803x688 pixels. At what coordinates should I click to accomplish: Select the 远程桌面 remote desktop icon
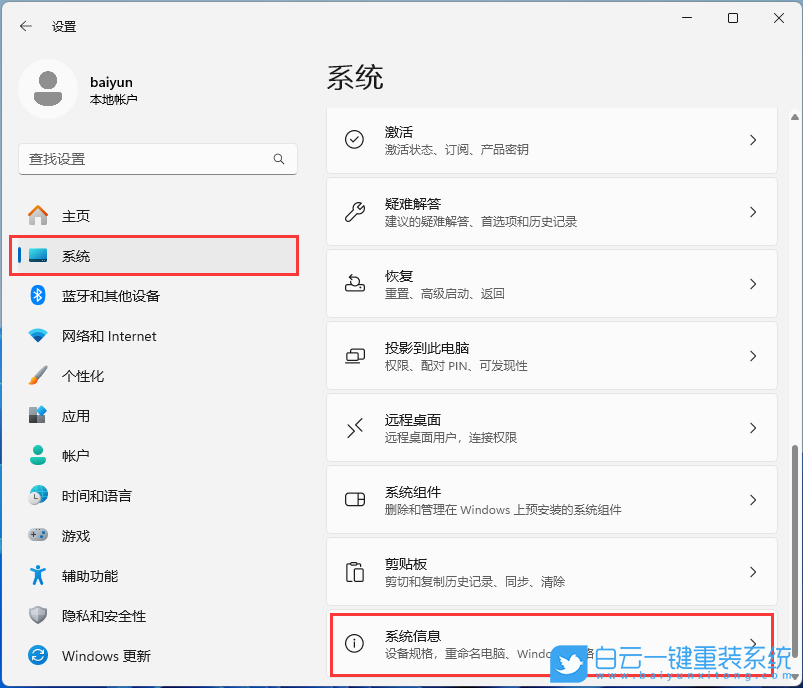point(354,427)
